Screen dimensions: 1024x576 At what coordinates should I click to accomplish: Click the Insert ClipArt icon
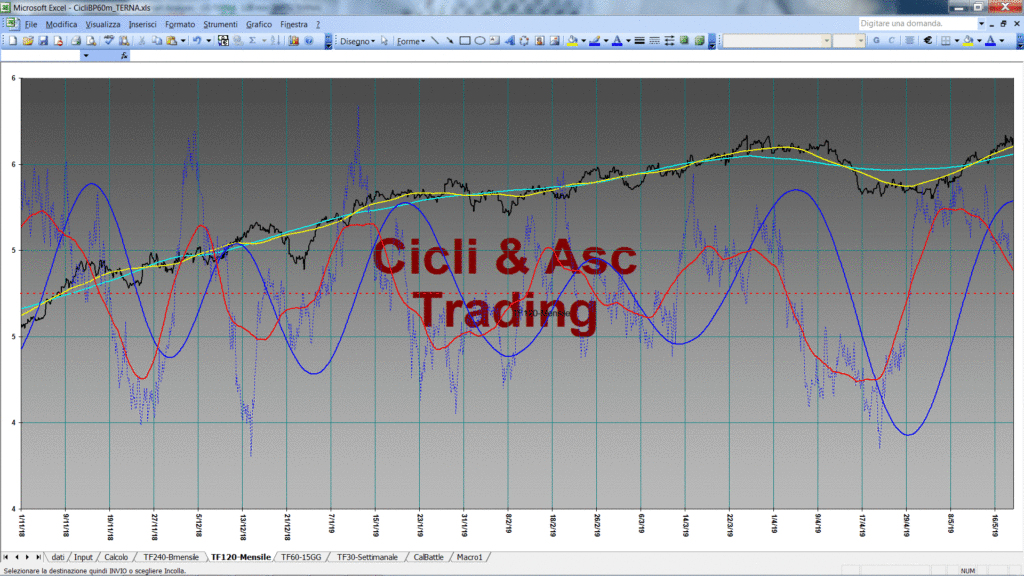[x=539, y=40]
